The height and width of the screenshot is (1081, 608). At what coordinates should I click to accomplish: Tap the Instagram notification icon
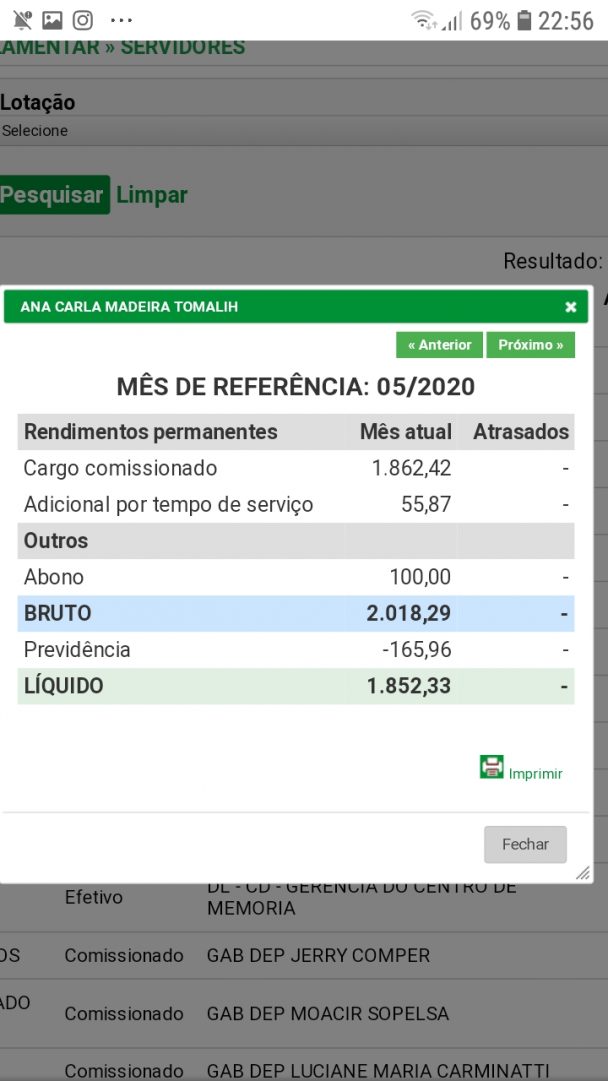pyautogui.click(x=83, y=20)
